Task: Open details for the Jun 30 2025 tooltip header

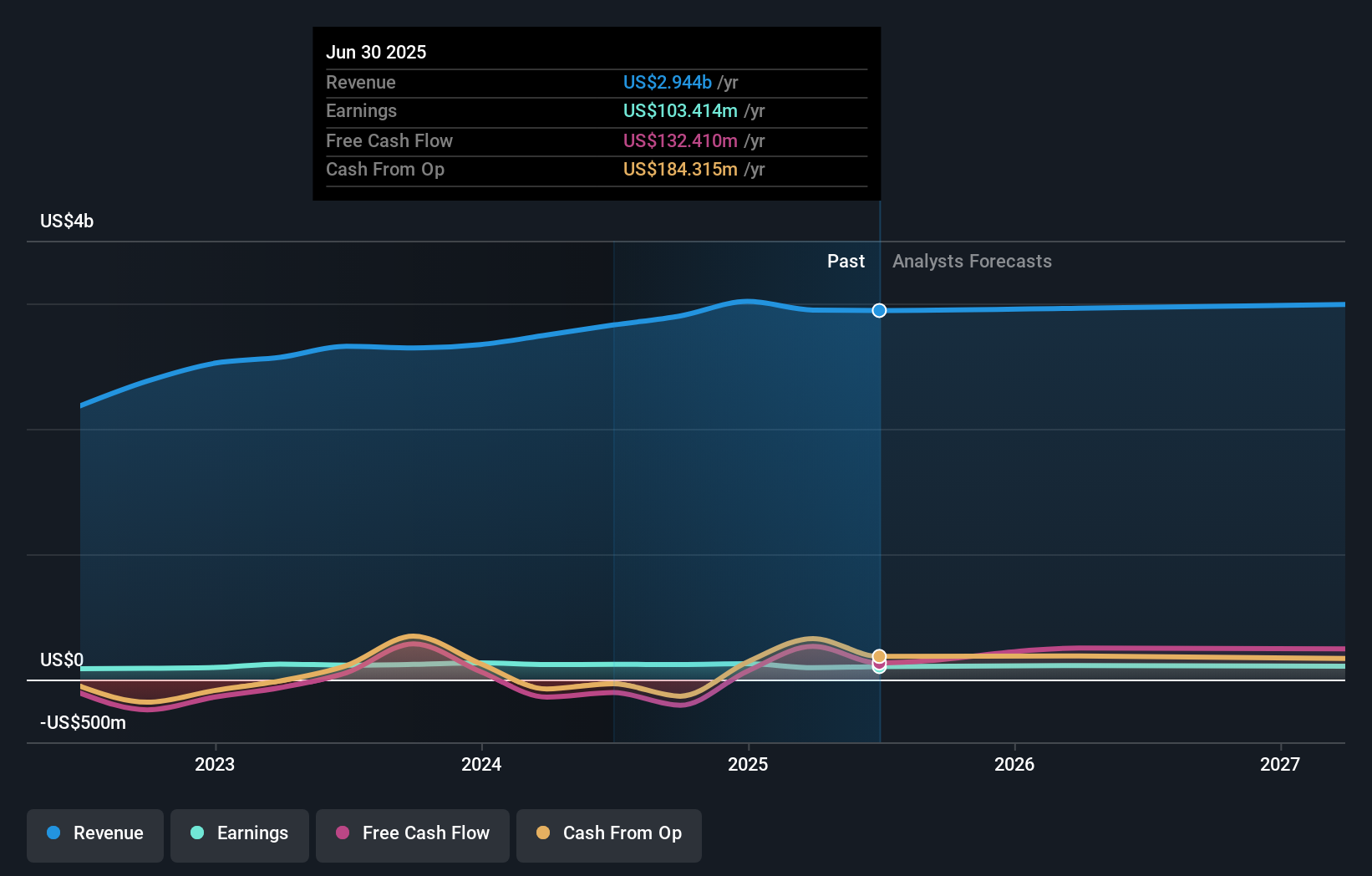Action: coord(377,52)
